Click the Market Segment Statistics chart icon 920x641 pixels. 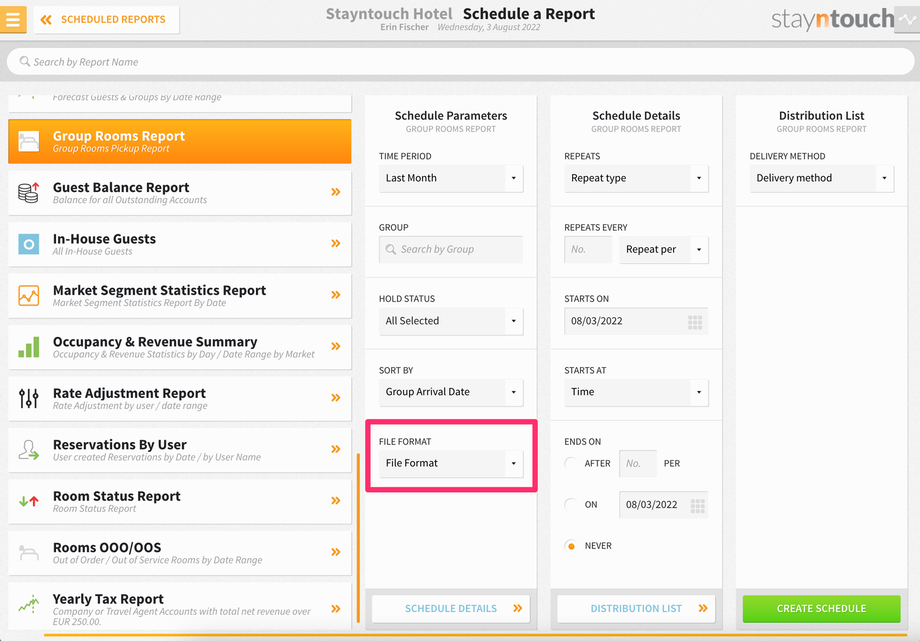(28, 295)
